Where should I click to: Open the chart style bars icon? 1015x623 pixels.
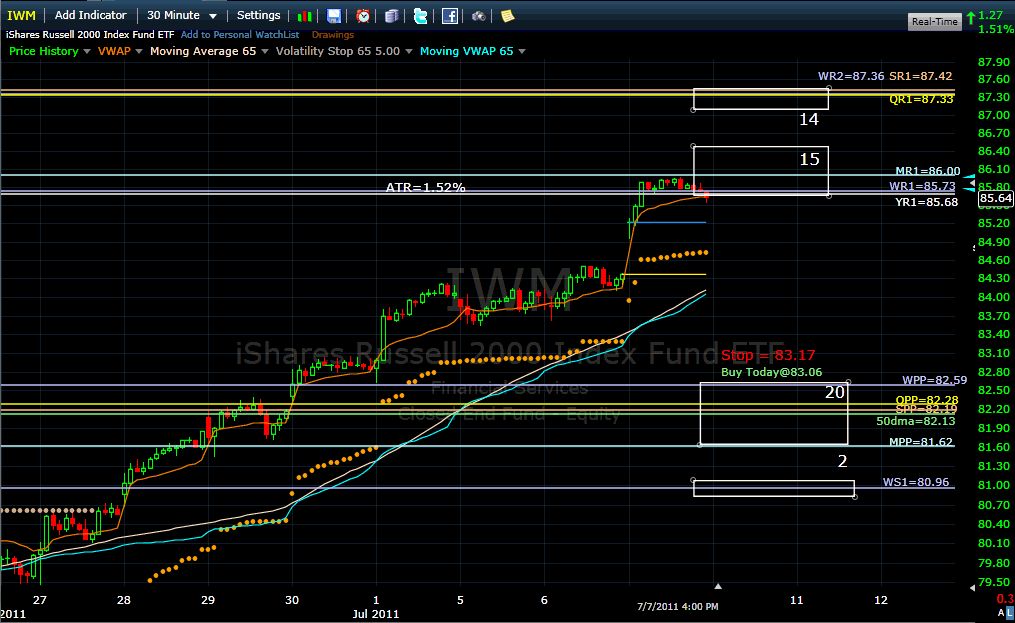[304, 16]
